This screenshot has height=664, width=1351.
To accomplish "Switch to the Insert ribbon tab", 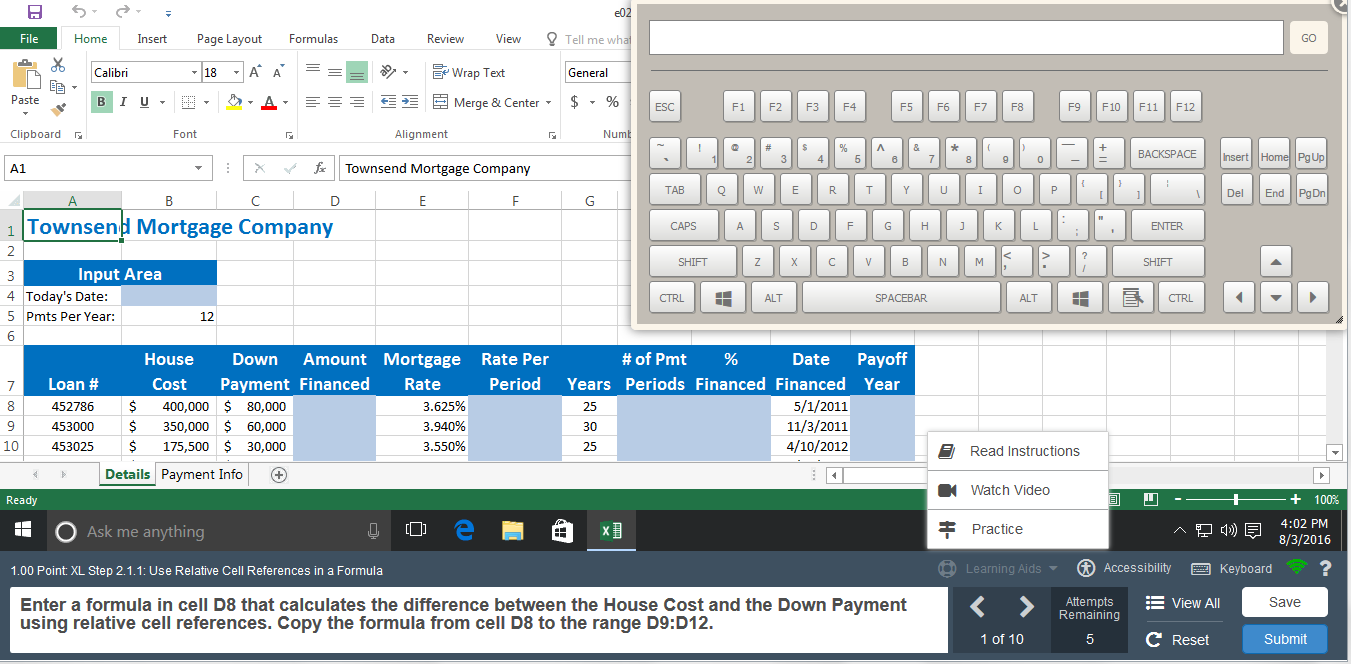I will 152,38.
